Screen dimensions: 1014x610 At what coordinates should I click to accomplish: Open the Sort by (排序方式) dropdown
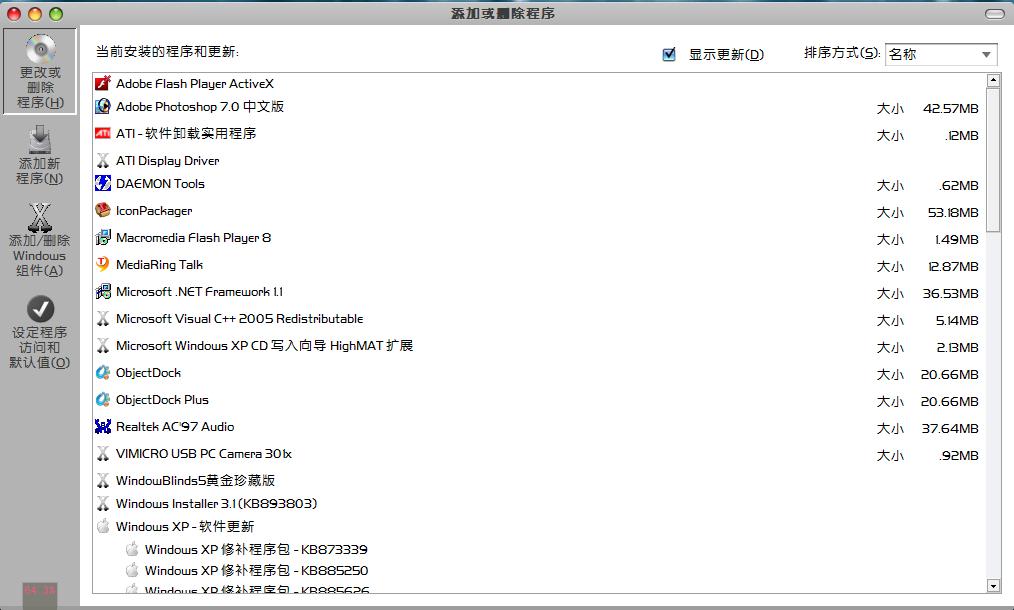click(941, 54)
